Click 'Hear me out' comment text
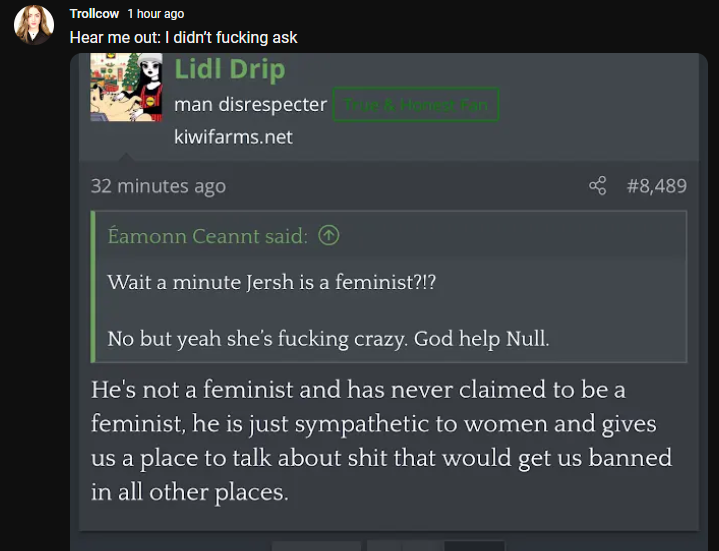Screen dimensions: 719x551 tap(115, 38)
